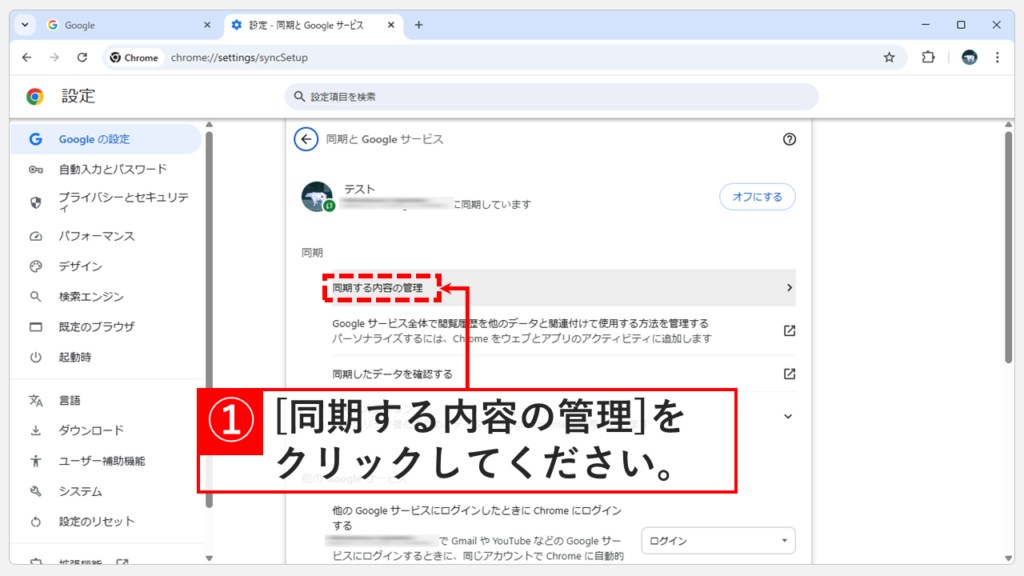The image size is (1024, 576).
Task: Open デザイン settings from the sidebar
Action: tap(80, 266)
